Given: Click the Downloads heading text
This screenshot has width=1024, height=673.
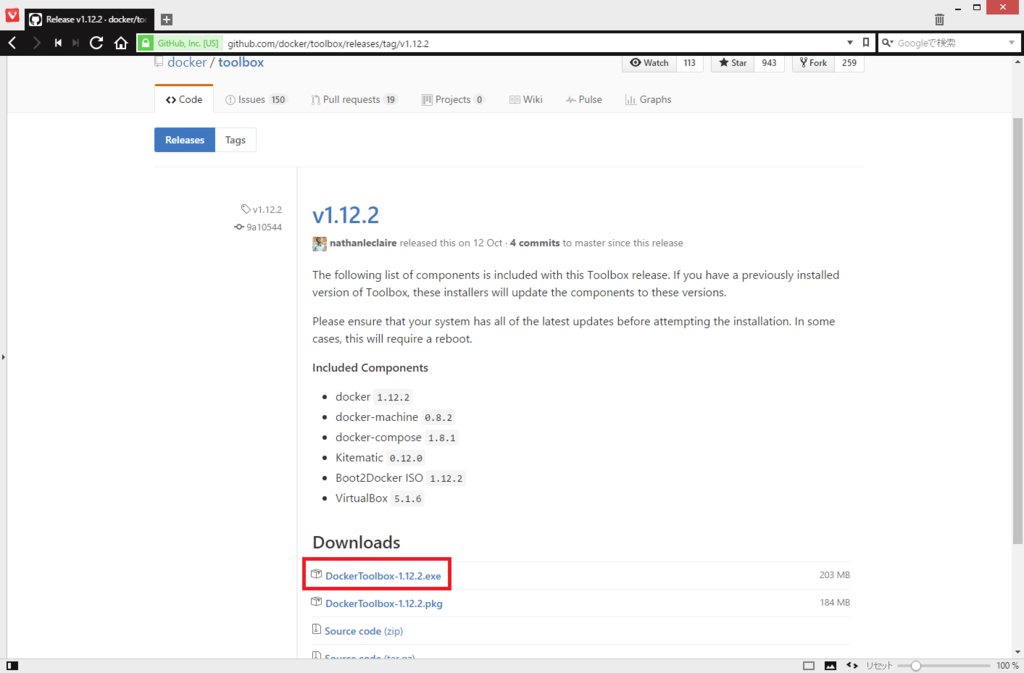Looking at the screenshot, I should (356, 542).
